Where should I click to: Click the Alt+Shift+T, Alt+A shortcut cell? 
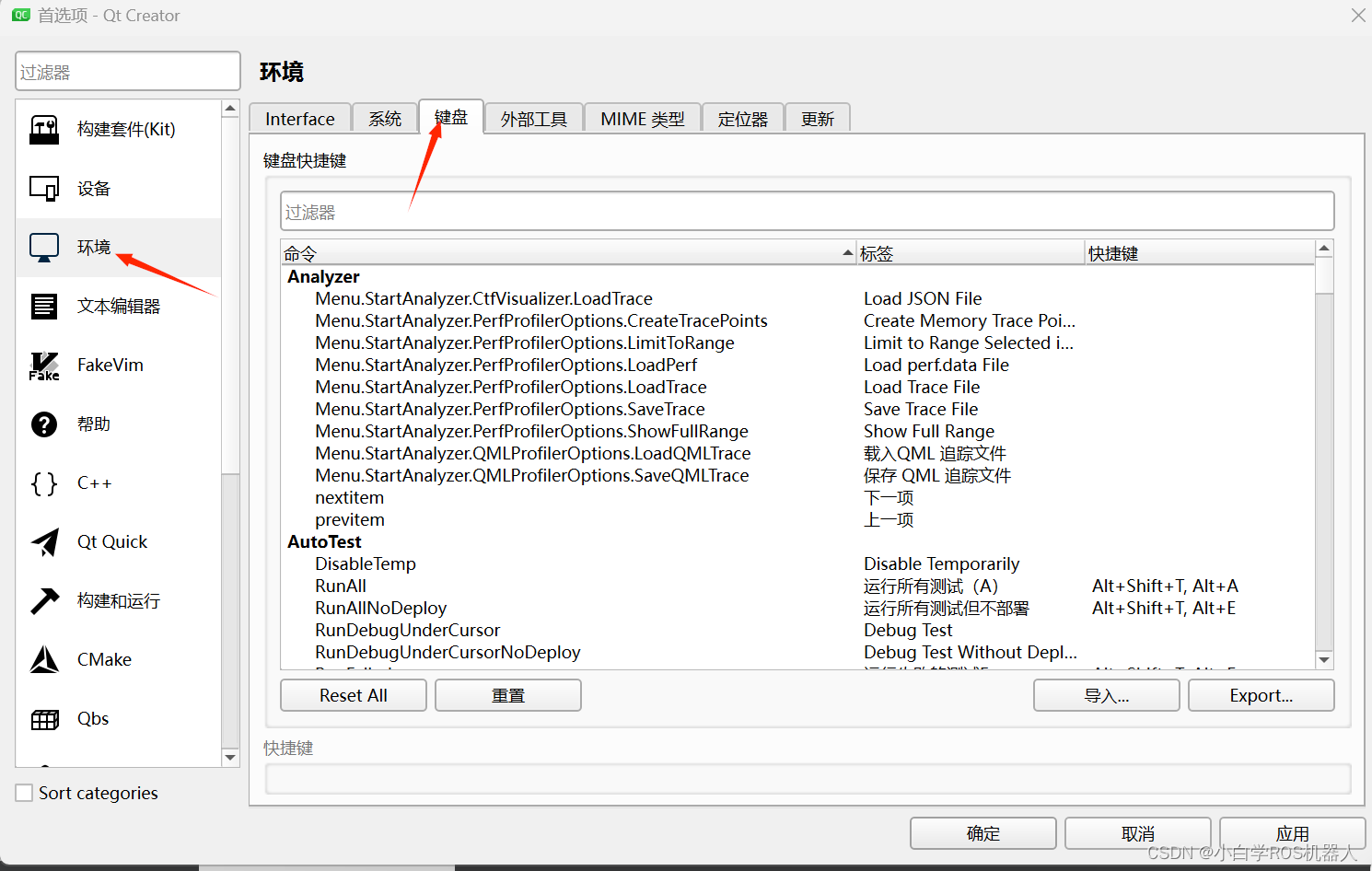click(x=1165, y=586)
